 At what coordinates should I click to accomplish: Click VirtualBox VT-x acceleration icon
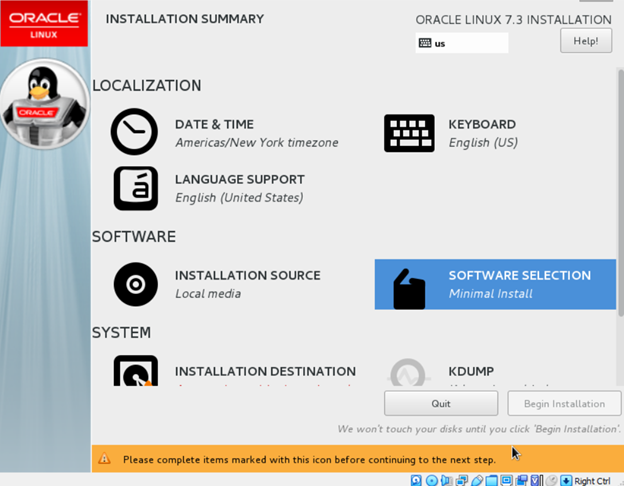536,480
